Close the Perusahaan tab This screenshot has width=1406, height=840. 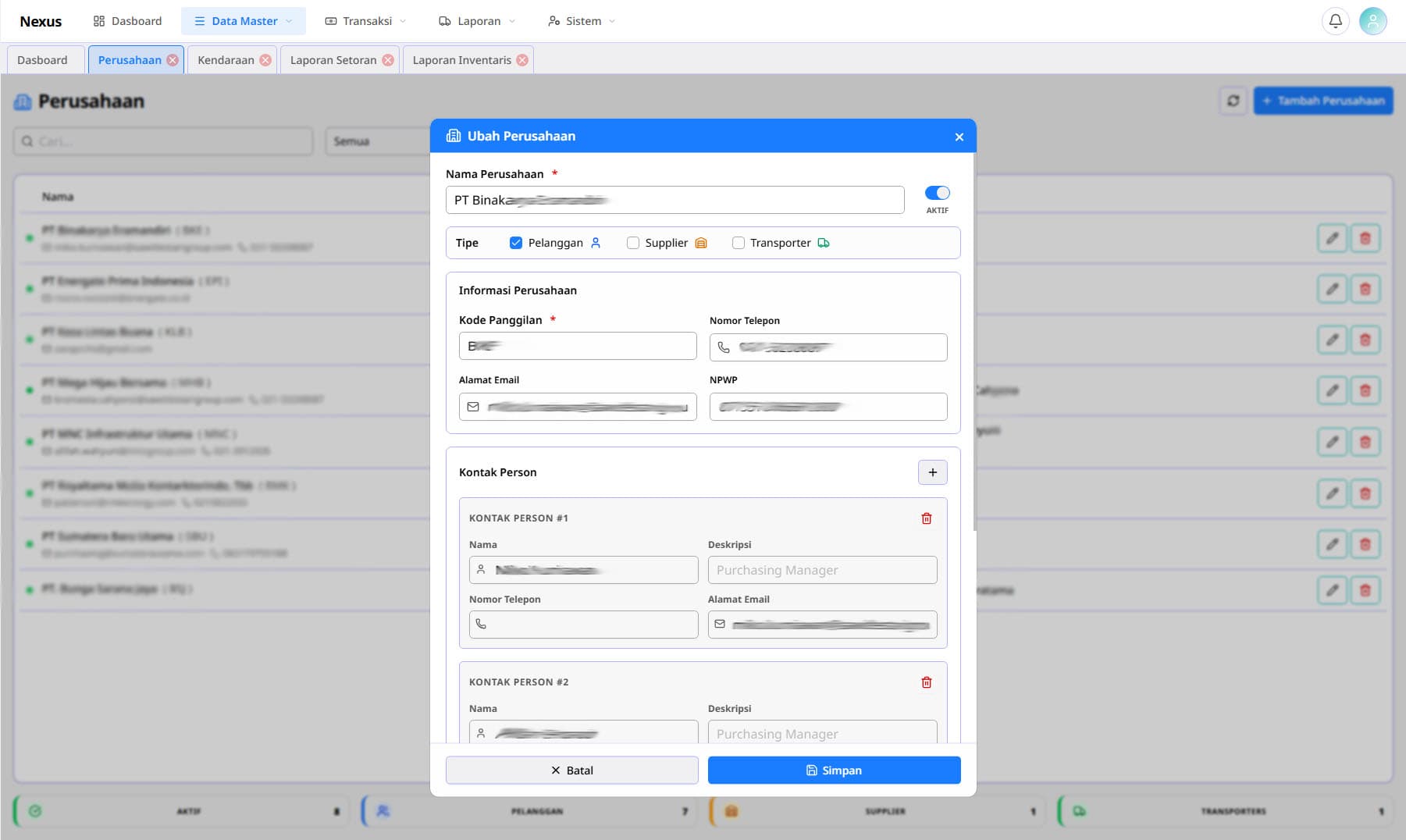tap(173, 60)
